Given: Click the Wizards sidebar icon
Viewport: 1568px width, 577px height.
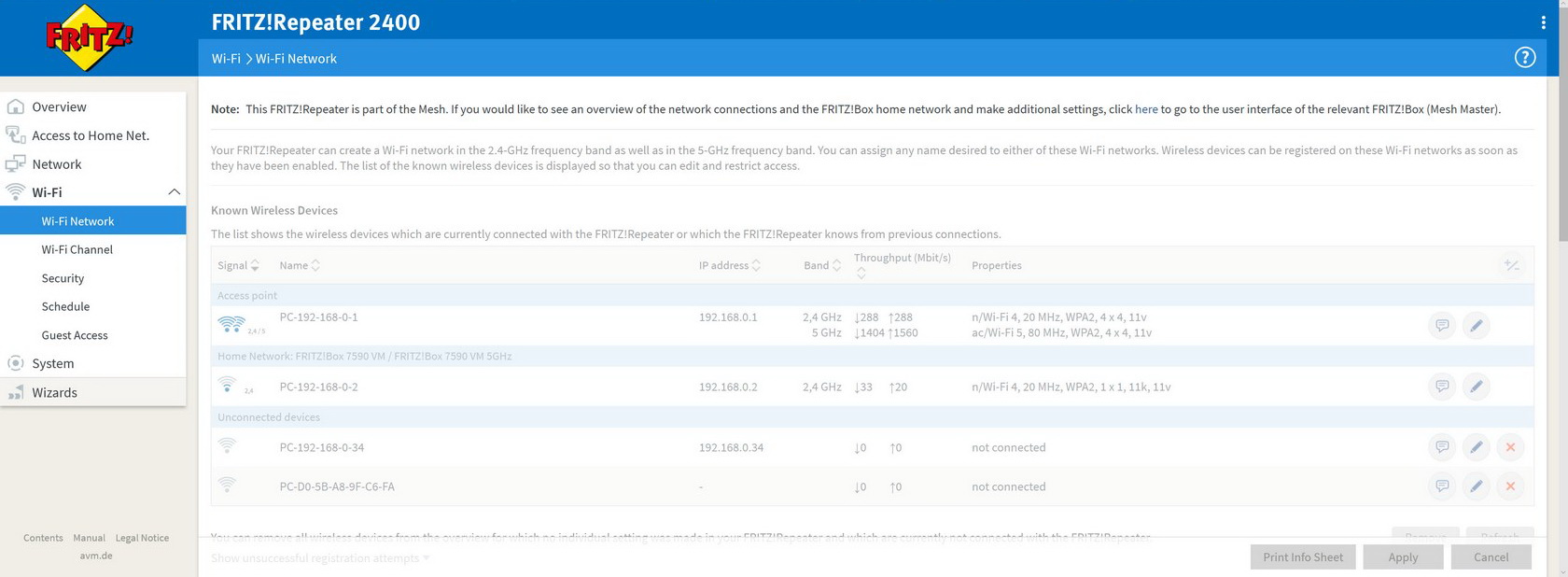Looking at the screenshot, I should pyautogui.click(x=15, y=392).
